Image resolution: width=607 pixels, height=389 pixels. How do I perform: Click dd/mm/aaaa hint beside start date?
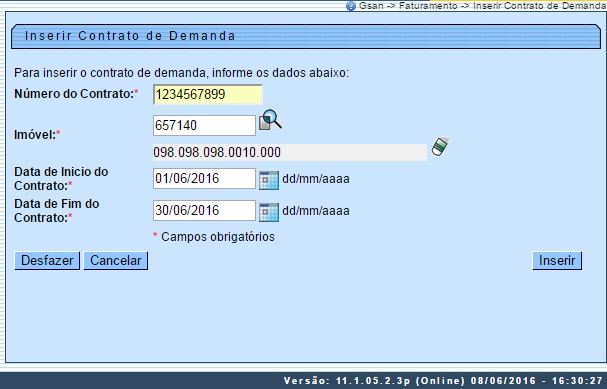316,179
